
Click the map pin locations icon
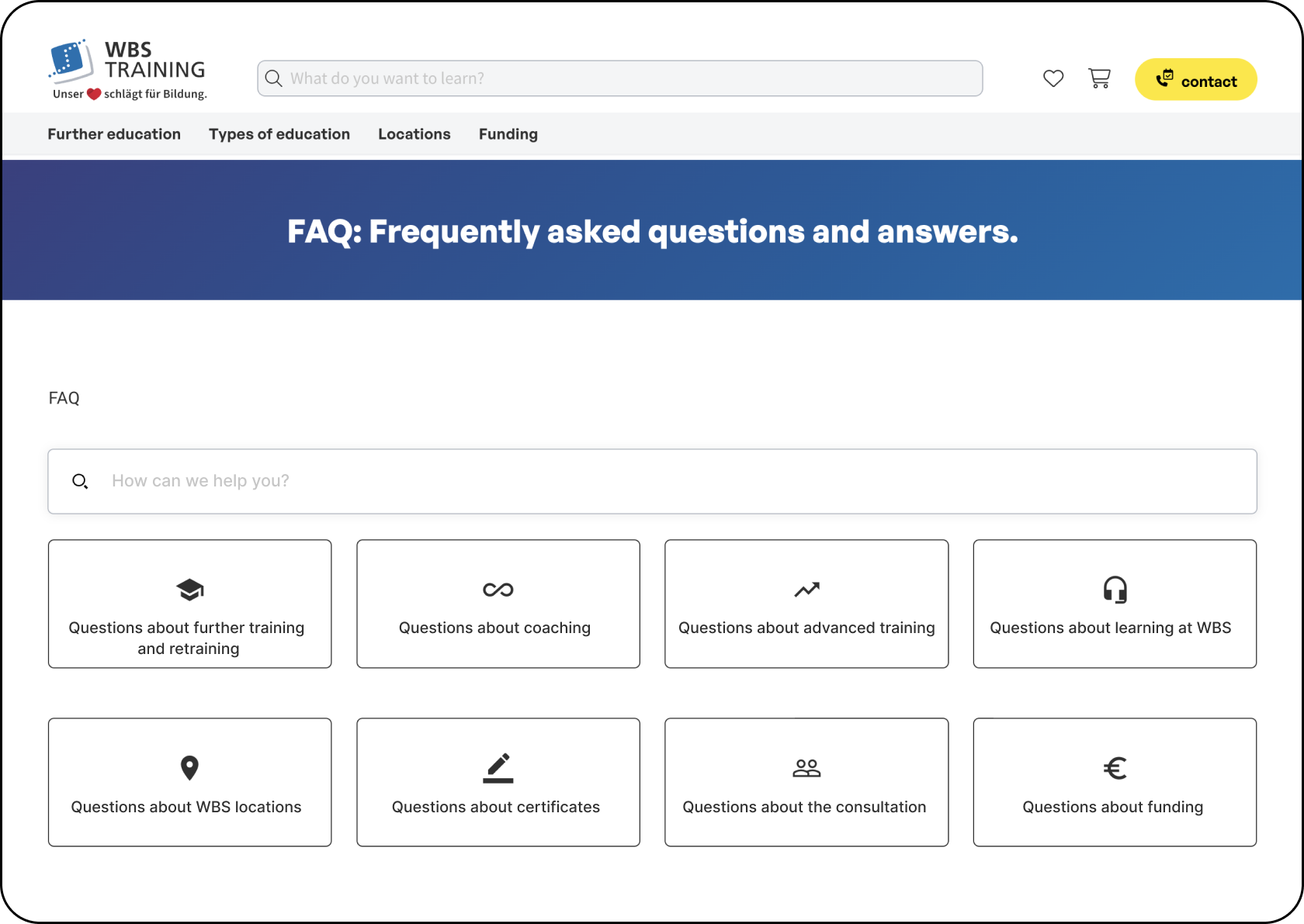pyautogui.click(x=189, y=768)
